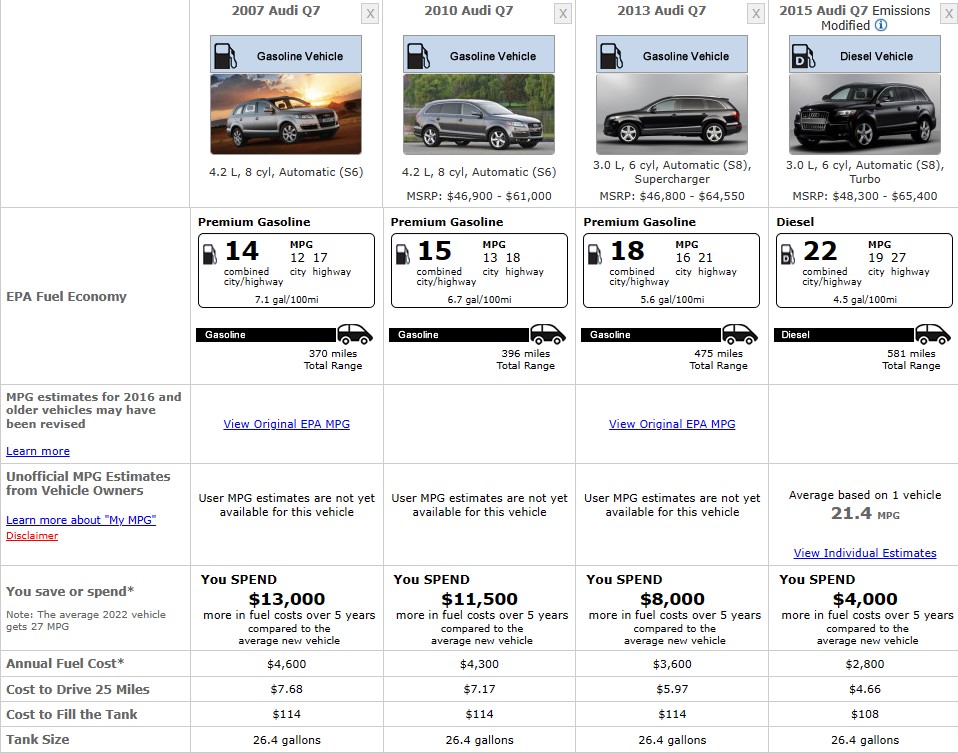
Task: Click Cost to Drive 25 Miles label
Action: [78, 689]
